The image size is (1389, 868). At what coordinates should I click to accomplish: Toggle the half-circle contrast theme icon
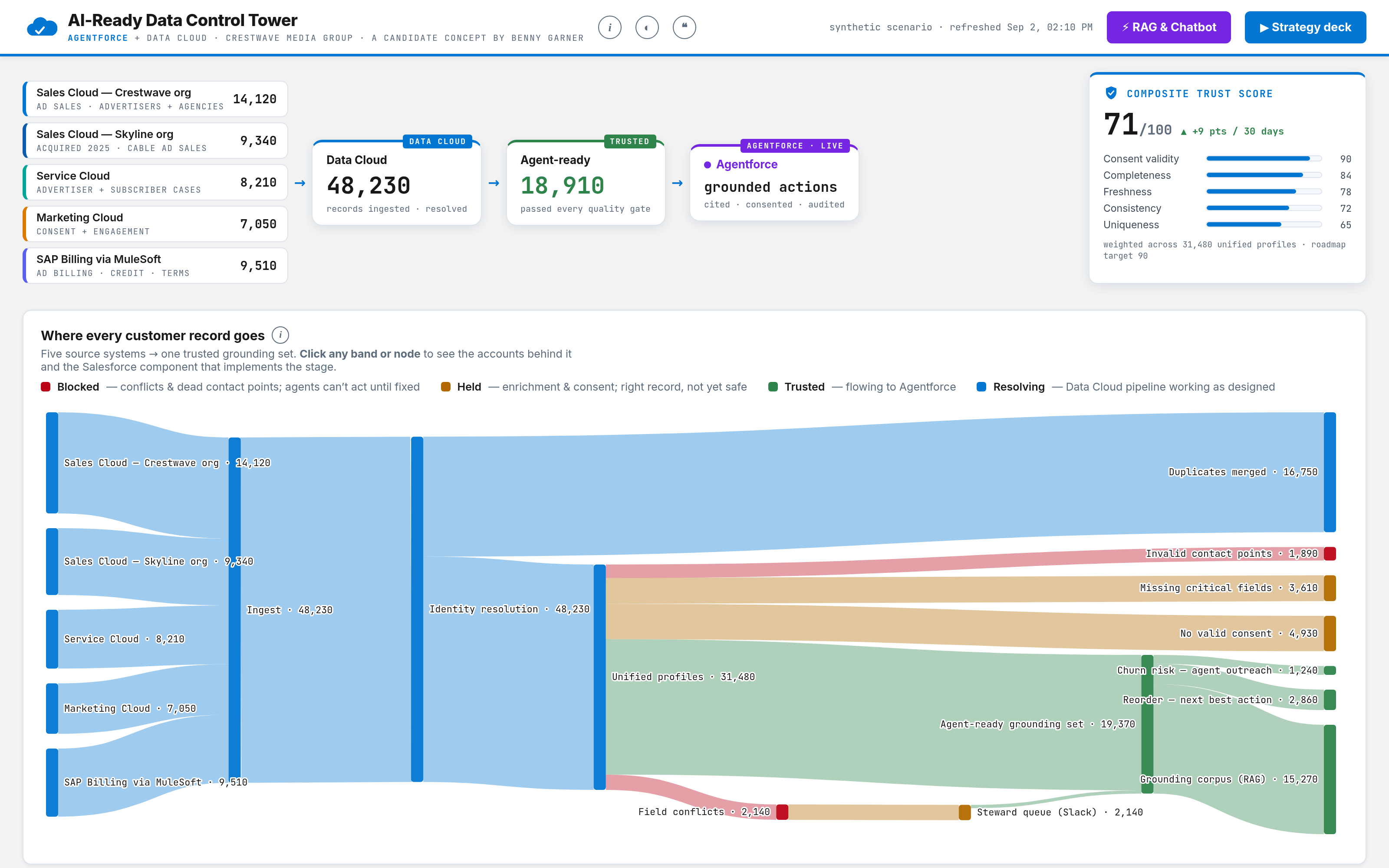click(x=647, y=27)
